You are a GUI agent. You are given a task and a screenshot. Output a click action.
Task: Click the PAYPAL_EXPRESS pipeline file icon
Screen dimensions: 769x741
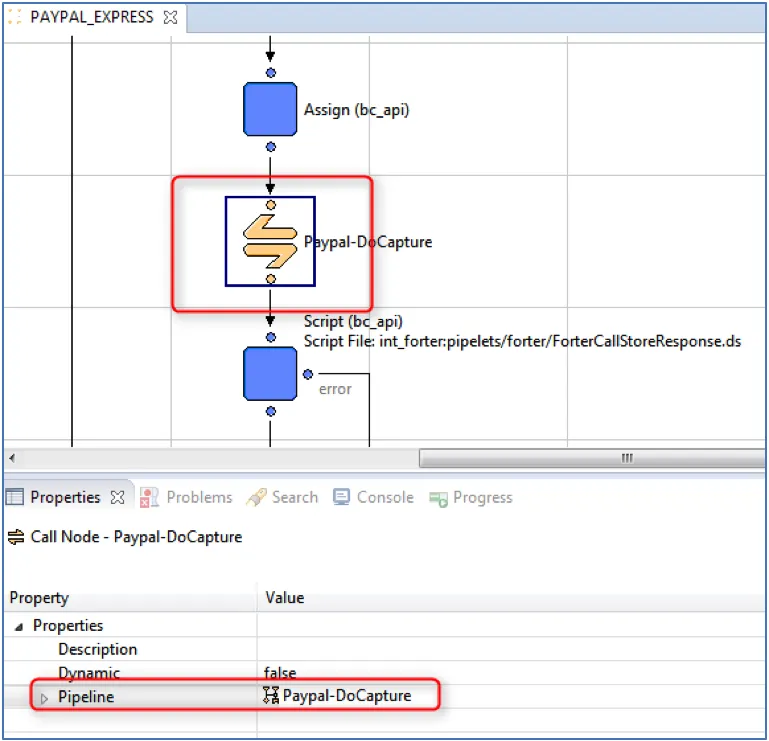click(15, 17)
